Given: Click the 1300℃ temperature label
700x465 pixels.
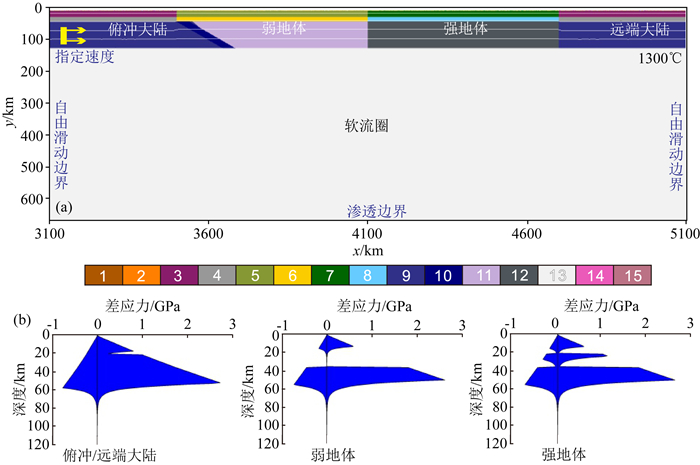Looking at the screenshot, I should 660,58.
